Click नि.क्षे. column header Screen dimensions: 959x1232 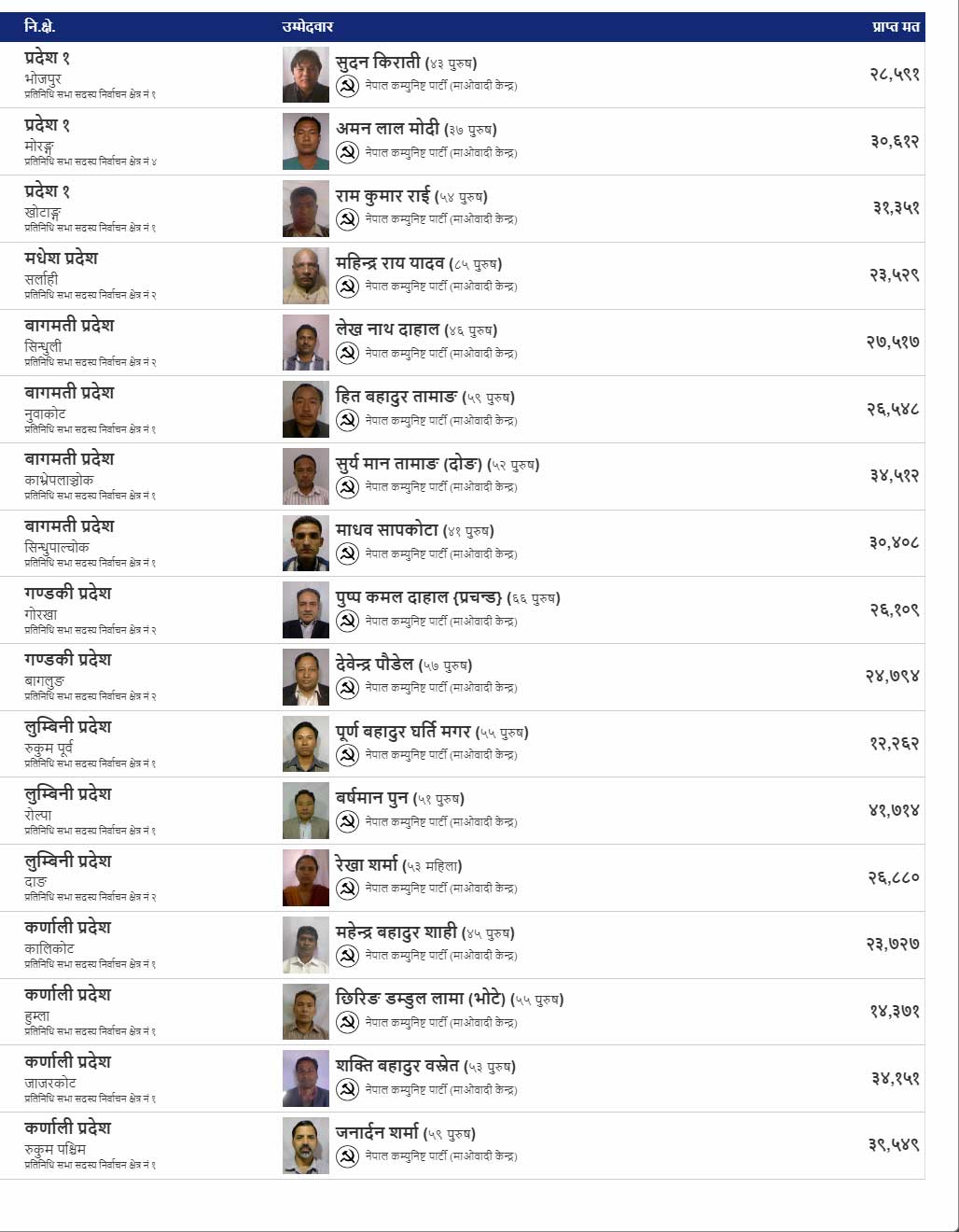click(x=40, y=27)
